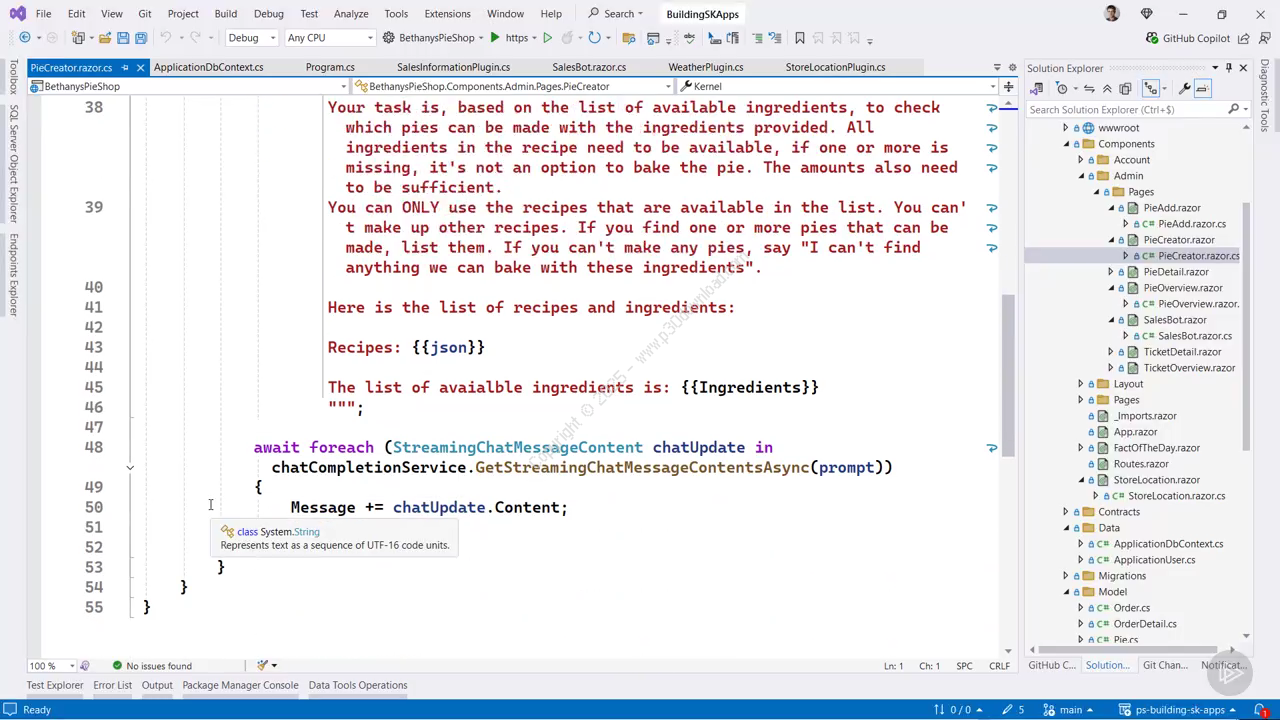
Task: Open the Error List panel tab
Action: 112,685
